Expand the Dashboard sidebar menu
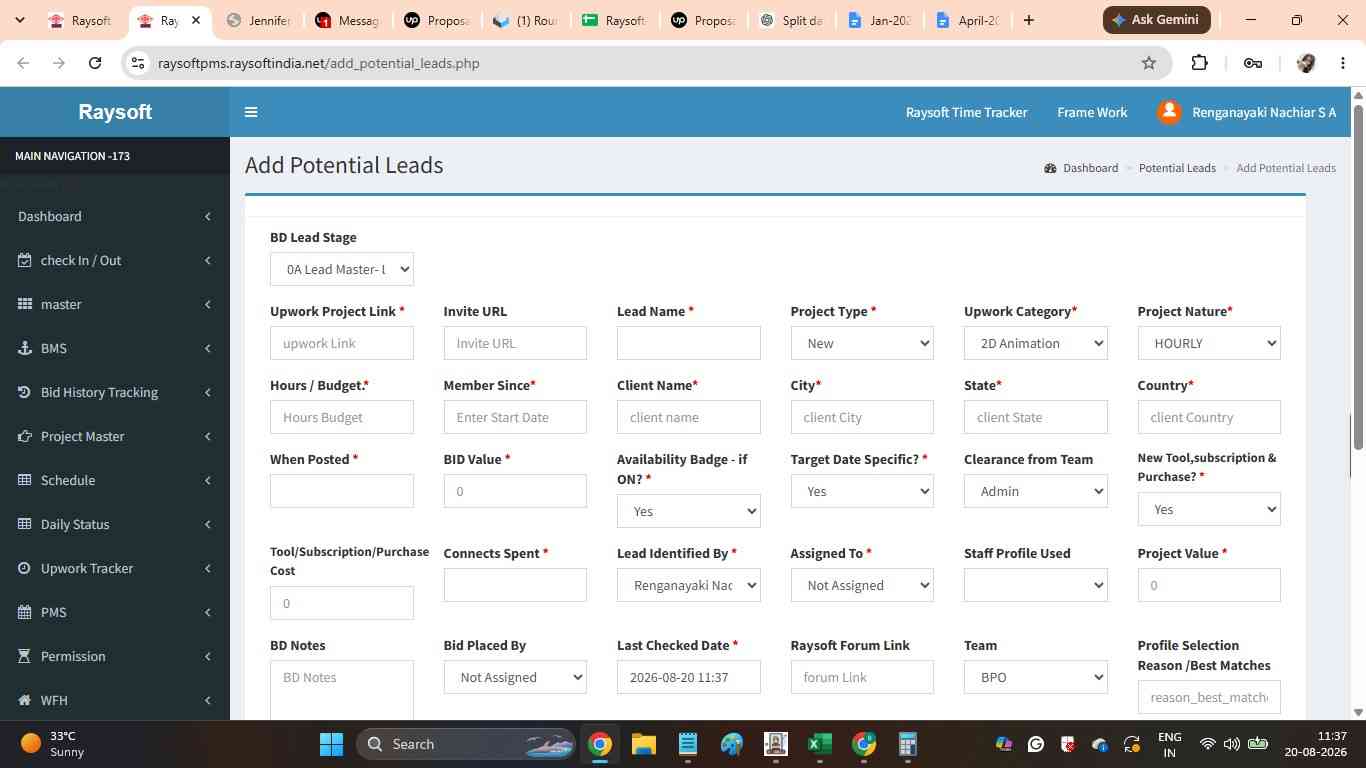 [115, 216]
